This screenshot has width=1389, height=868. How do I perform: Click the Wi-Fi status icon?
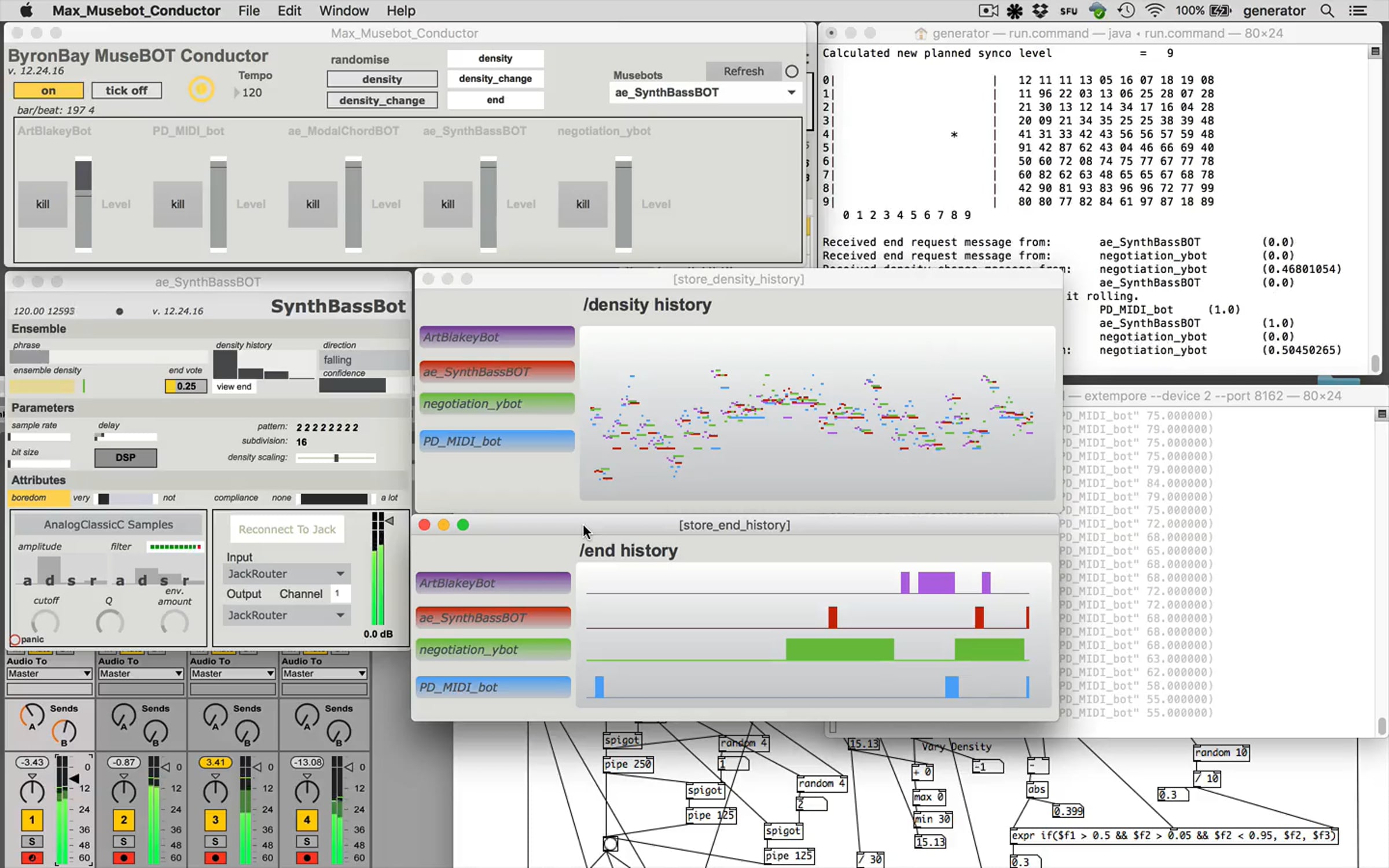pyautogui.click(x=1155, y=10)
